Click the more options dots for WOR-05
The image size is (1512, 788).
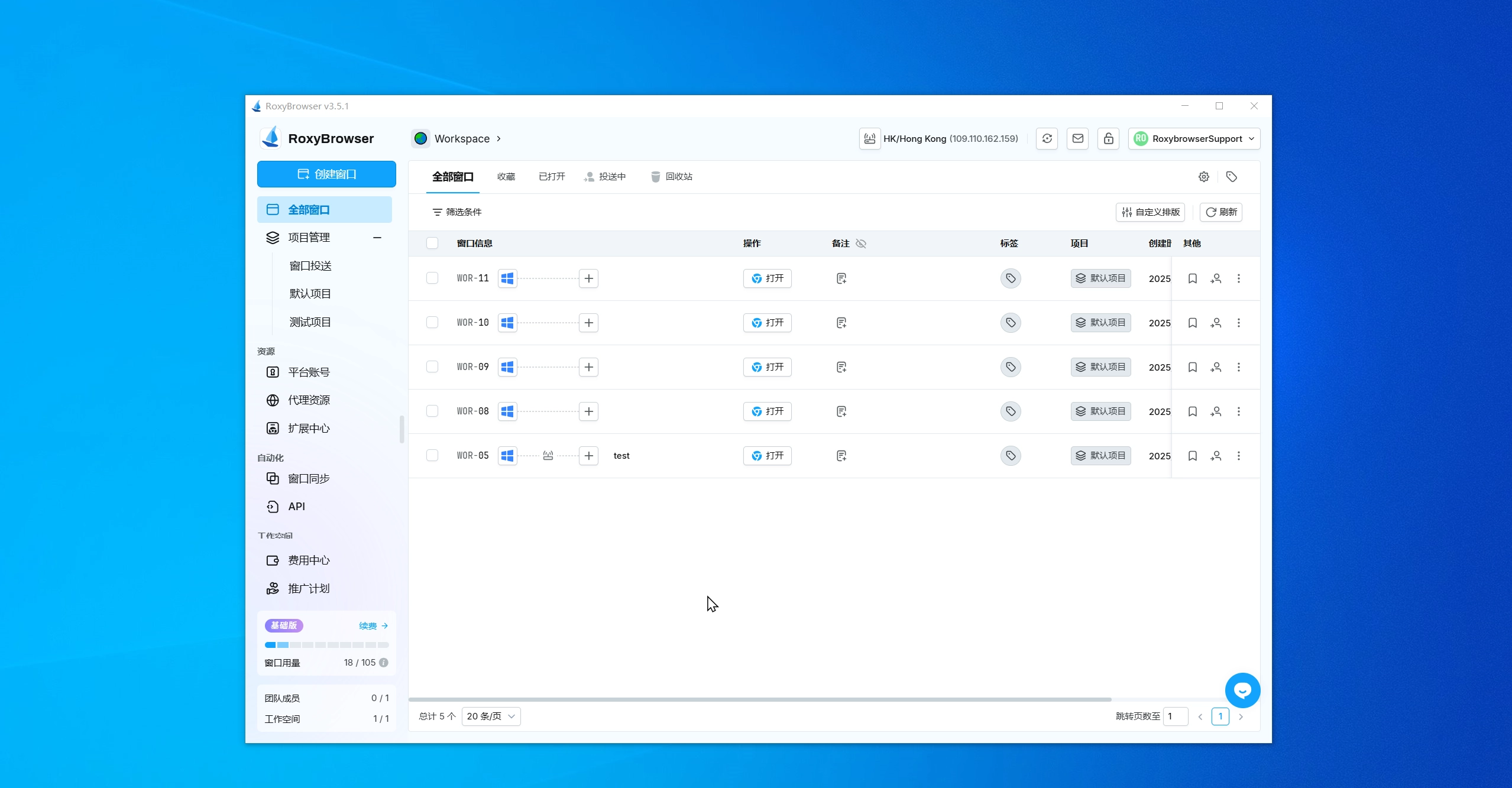1239,456
